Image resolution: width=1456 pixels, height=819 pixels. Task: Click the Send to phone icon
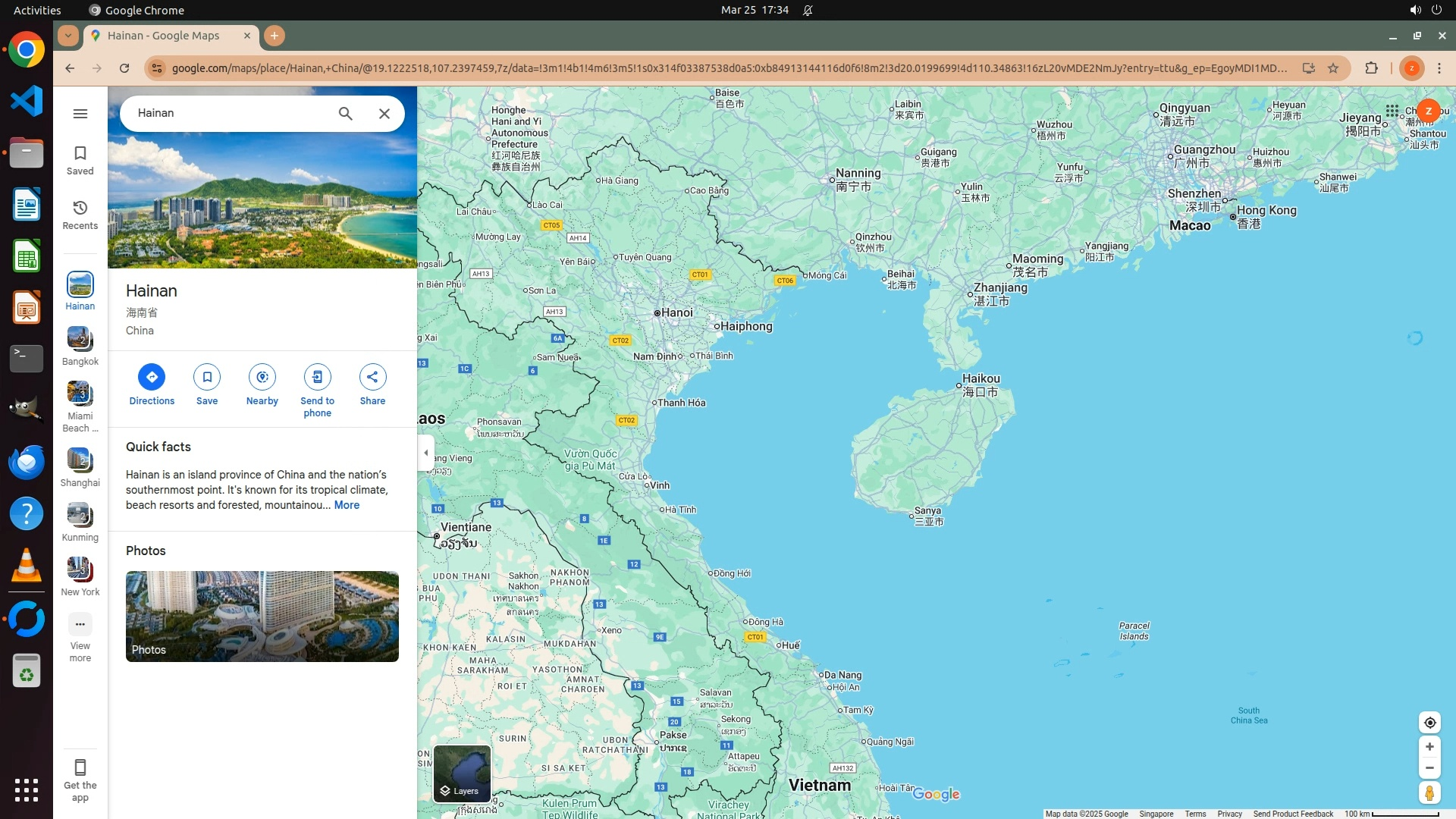[317, 377]
